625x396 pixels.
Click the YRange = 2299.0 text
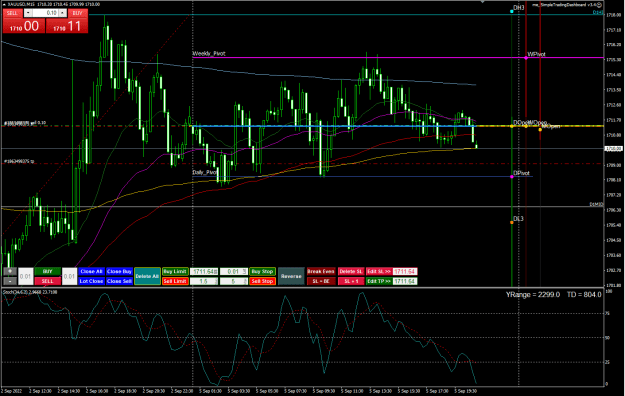[533, 295]
